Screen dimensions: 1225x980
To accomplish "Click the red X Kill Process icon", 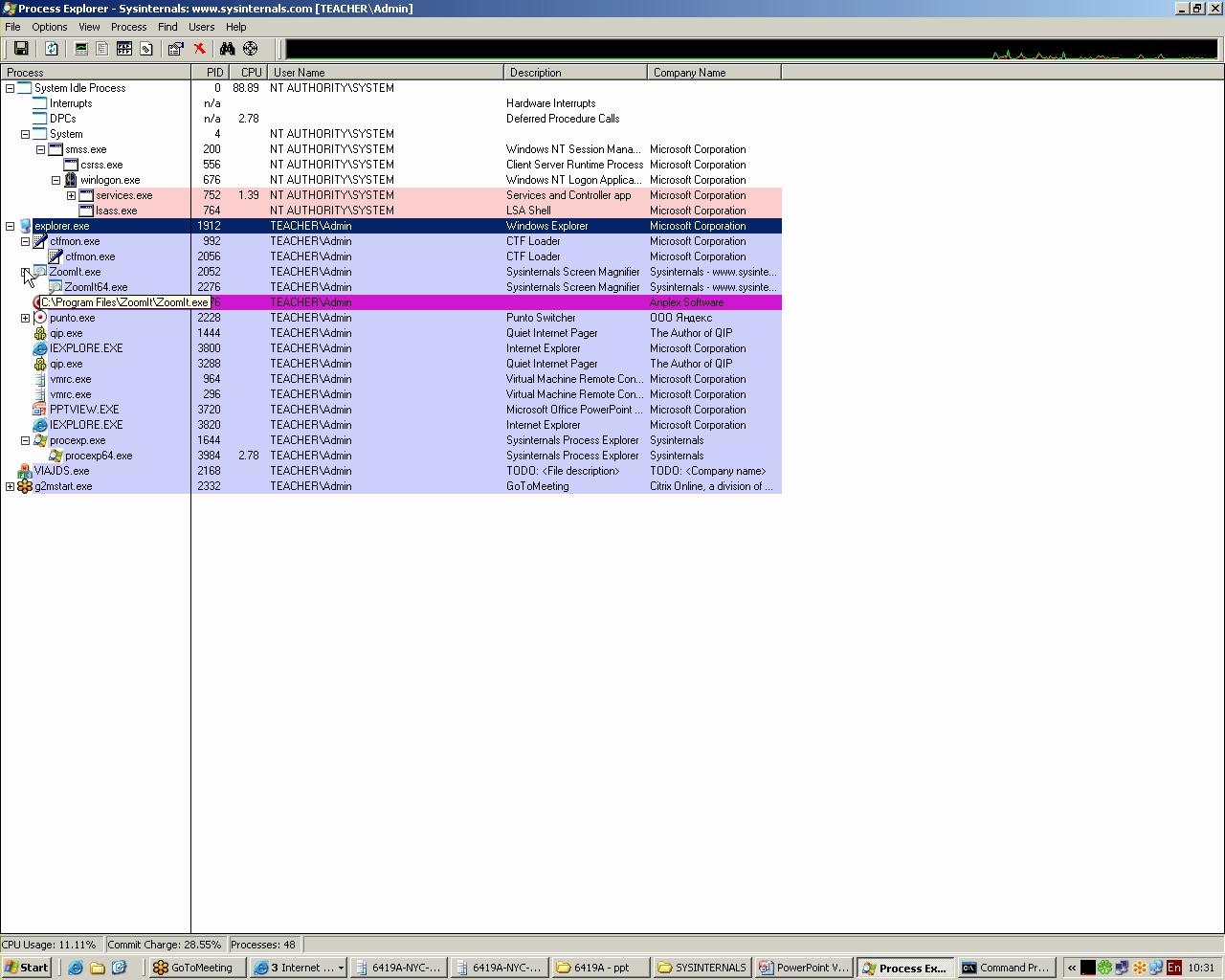I will (199, 49).
